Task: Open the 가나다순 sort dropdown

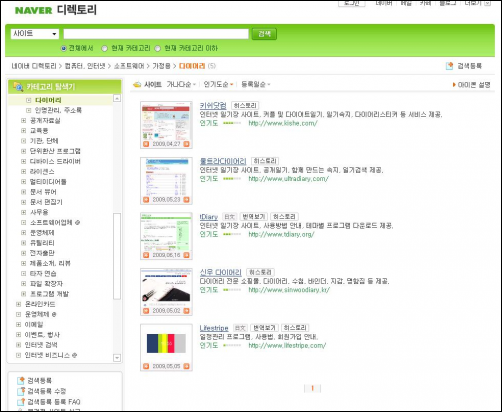Action: point(181,85)
